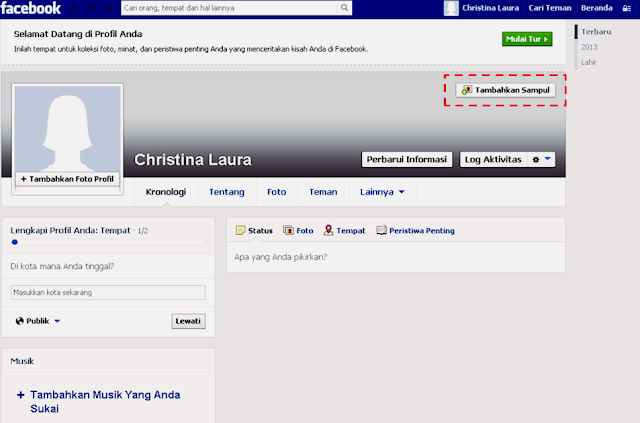Select Tempat map pin icon
Image resolution: width=640 pixels, height=423 pixels.
pos(328,230)
